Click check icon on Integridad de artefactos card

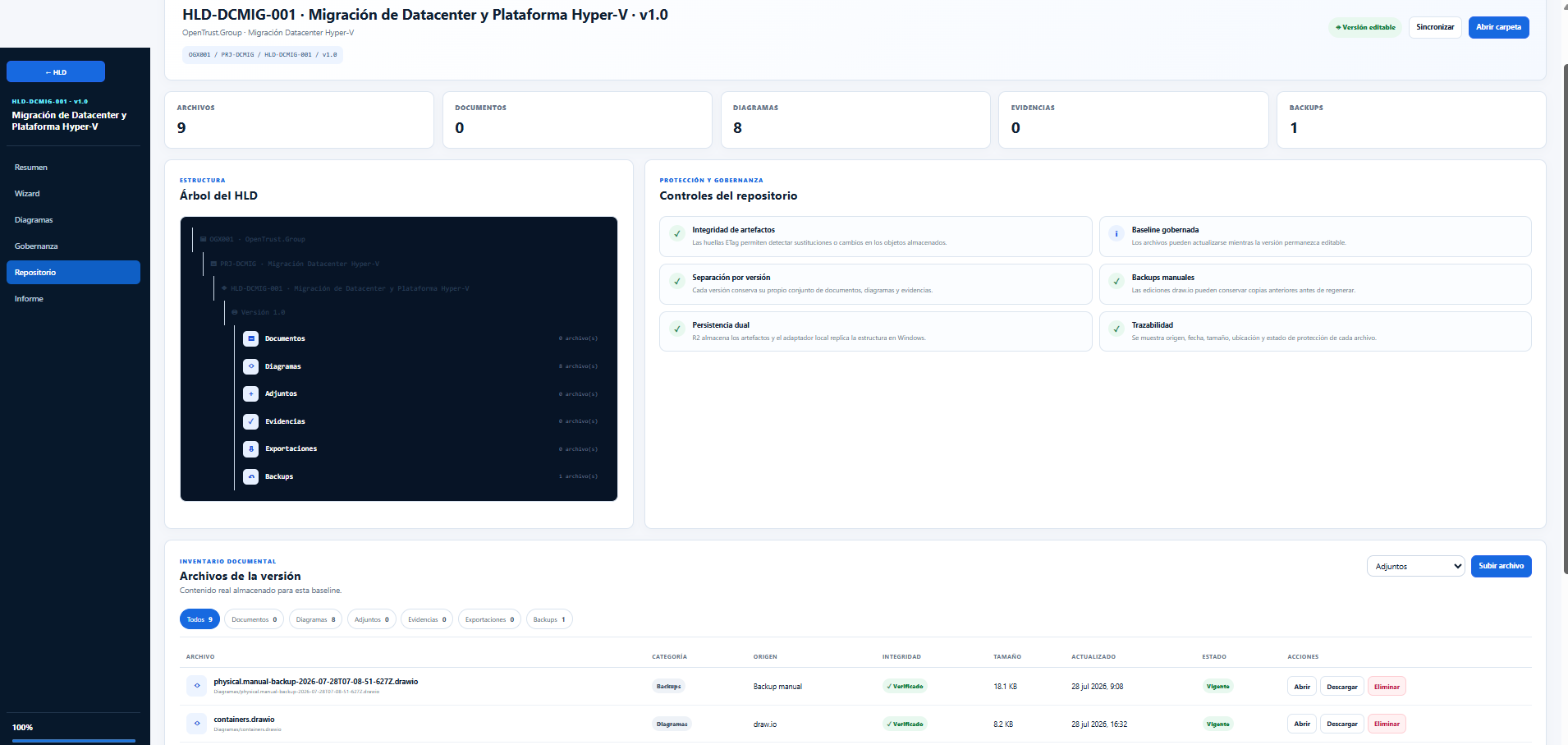pyautogui.click(x=677, y=233)
